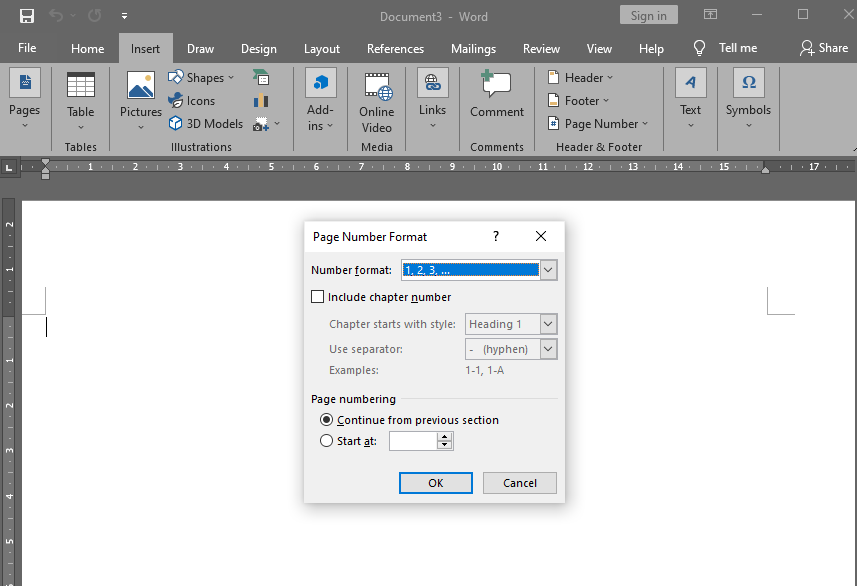Click inside the Start at number field
Image resolution: width=857 pixels, height=586 pixels.
click(x=415, y=440)
